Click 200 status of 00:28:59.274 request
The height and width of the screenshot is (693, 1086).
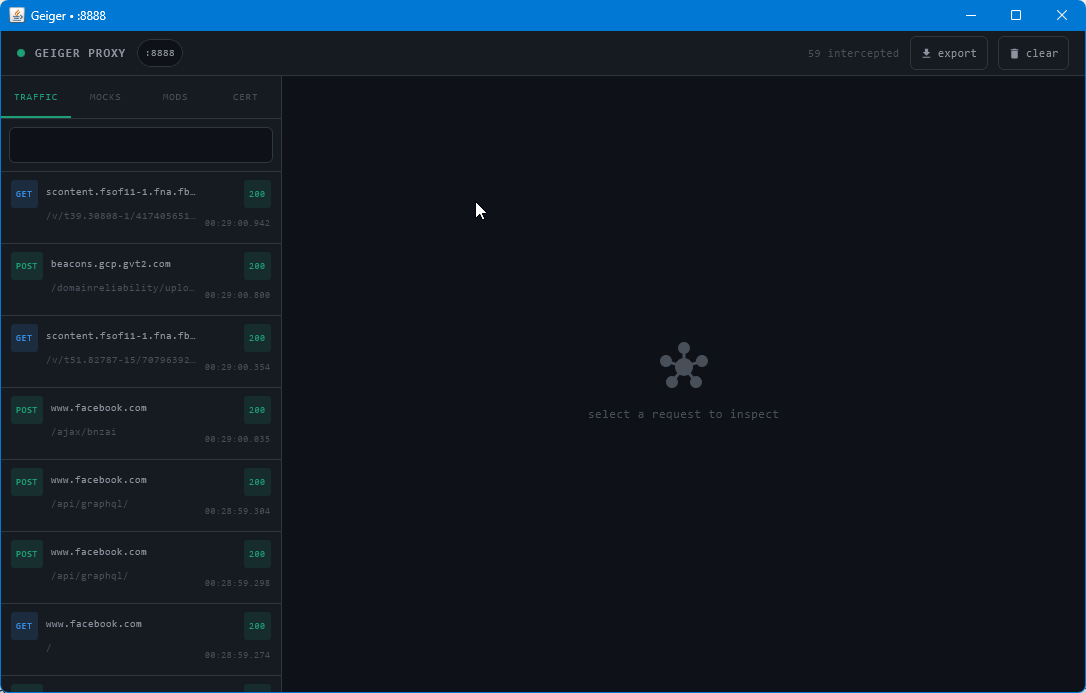[257, 626]
